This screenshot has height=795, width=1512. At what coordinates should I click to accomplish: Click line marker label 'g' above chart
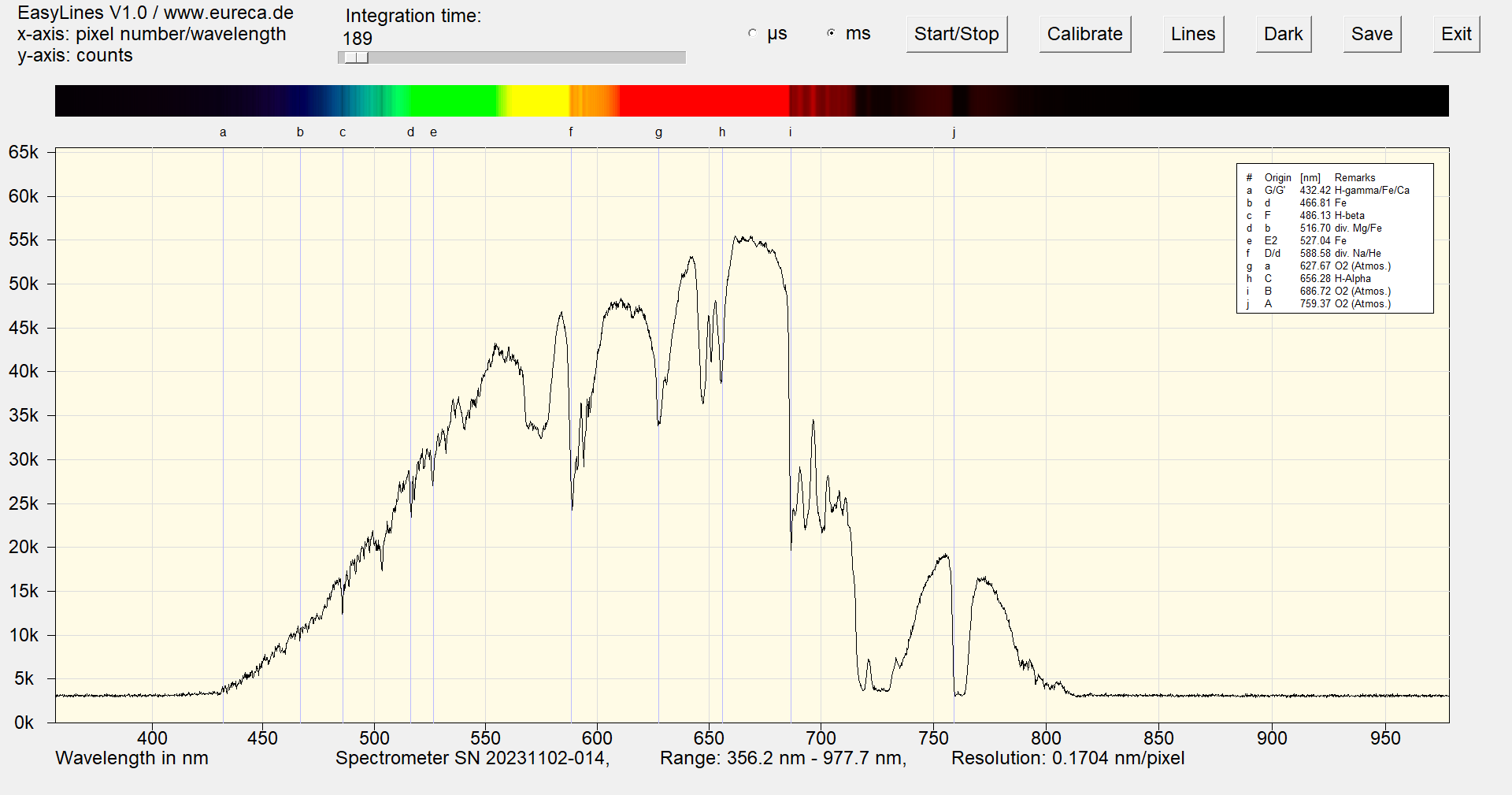[658, 132]
